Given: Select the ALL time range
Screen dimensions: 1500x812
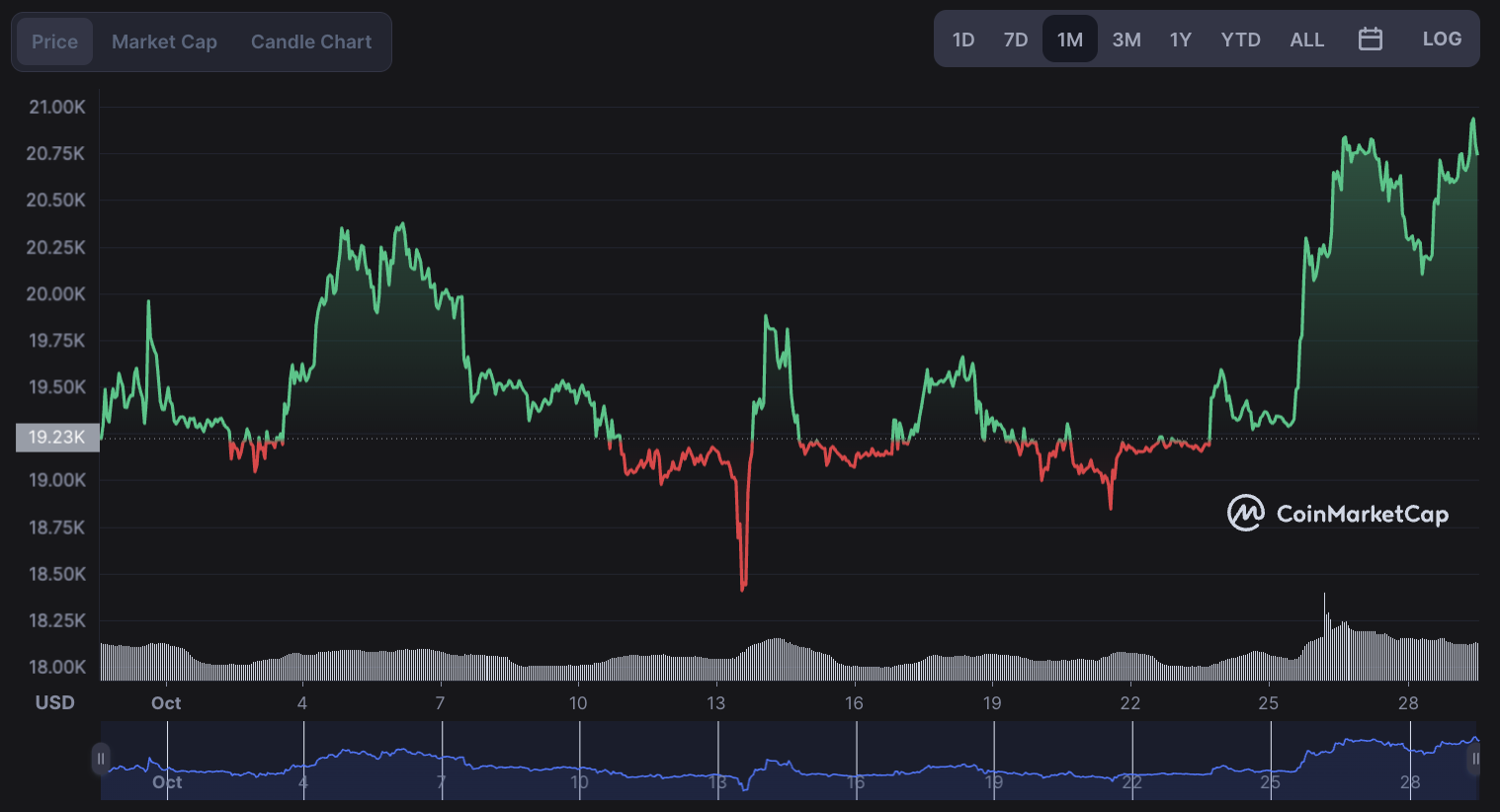Looking at the screenshot, I should click(1306, 40).
